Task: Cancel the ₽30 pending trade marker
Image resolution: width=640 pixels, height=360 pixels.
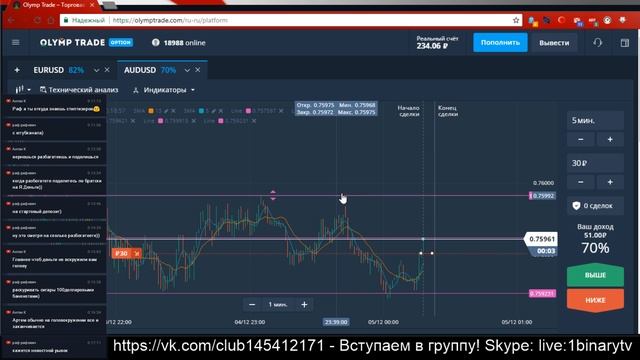Action: click(137, 253)
